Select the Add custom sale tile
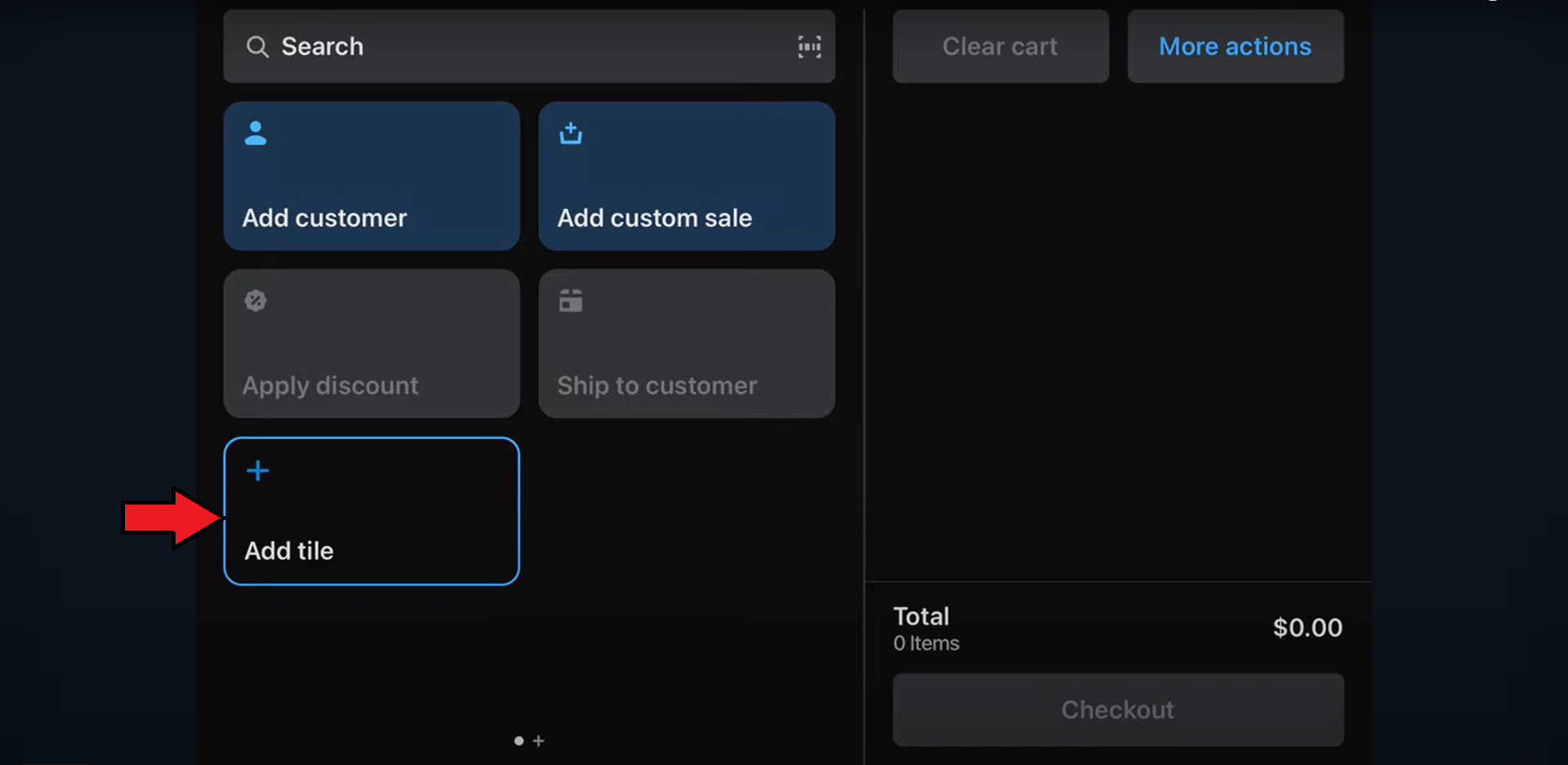Screen dimensions: 1568x765 (686, 176)
